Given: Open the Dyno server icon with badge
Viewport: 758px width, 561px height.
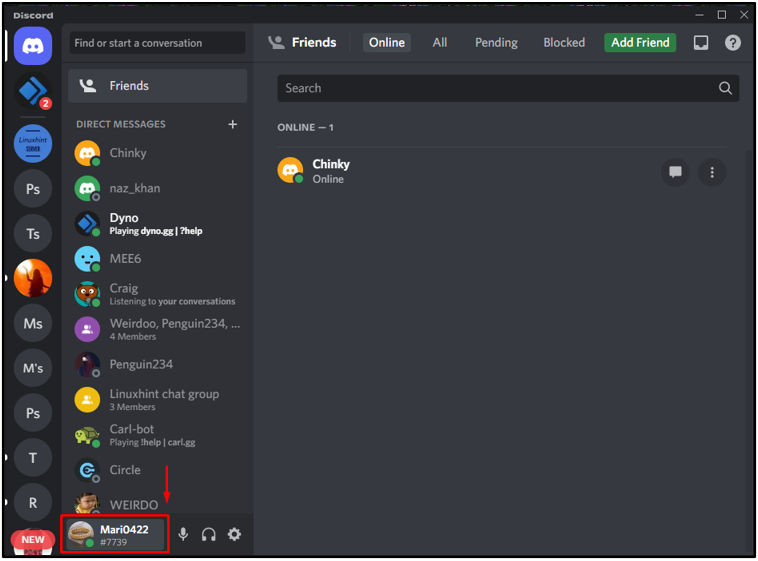Looking at the screenshot, I should (x=33, y=91).
